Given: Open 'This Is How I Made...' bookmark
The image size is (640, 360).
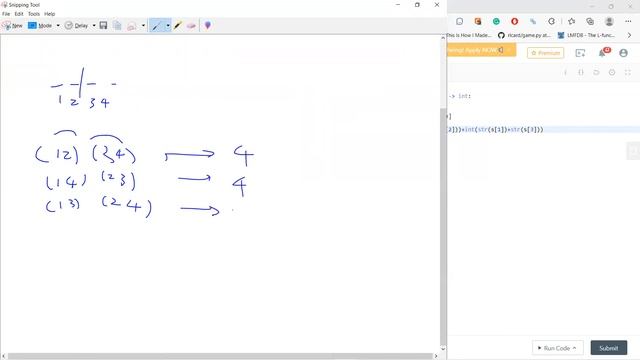Looking at the screenshot, I should [469, 36].
